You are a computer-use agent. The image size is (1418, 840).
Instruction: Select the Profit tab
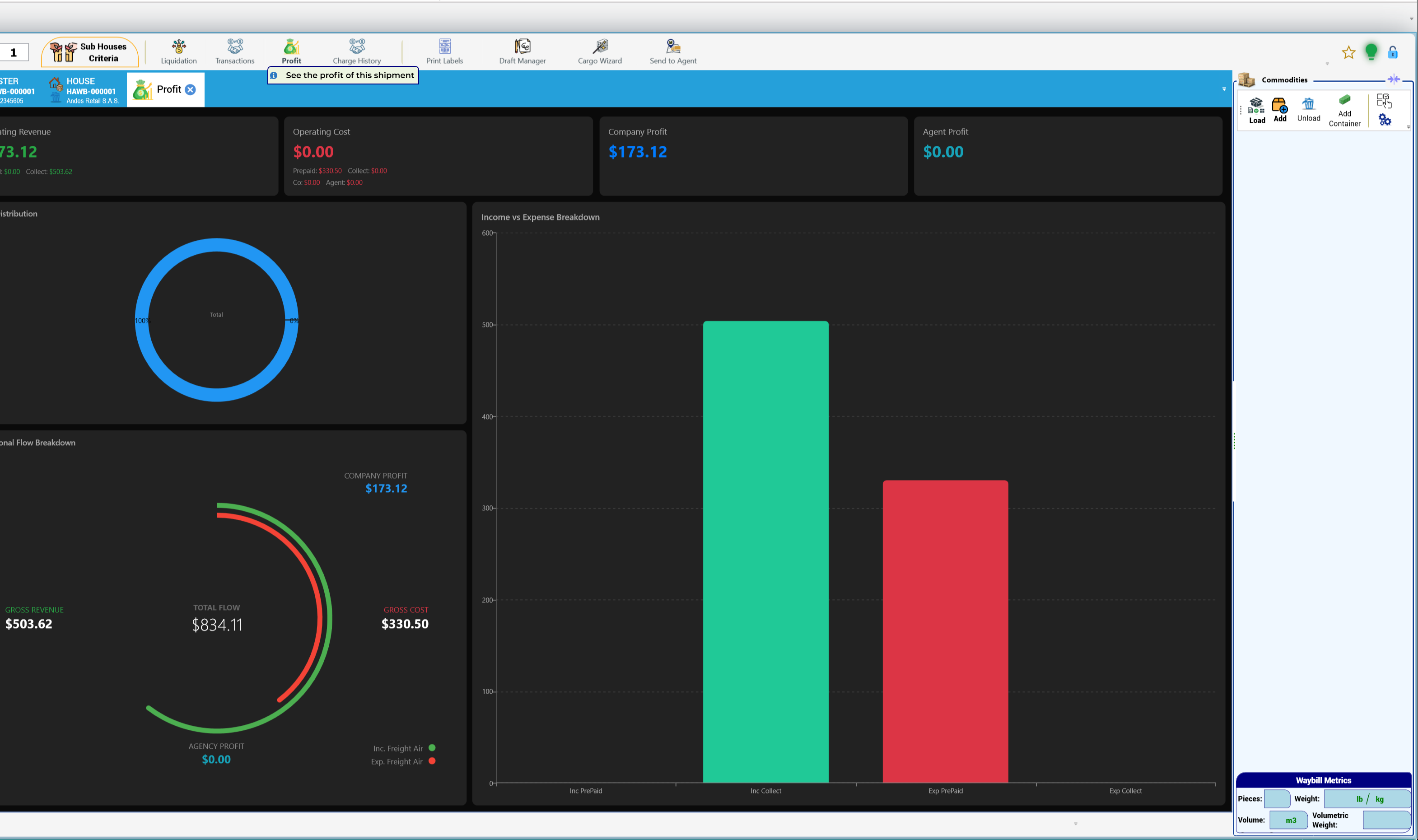pyautogui.click(x=165, y=89)
